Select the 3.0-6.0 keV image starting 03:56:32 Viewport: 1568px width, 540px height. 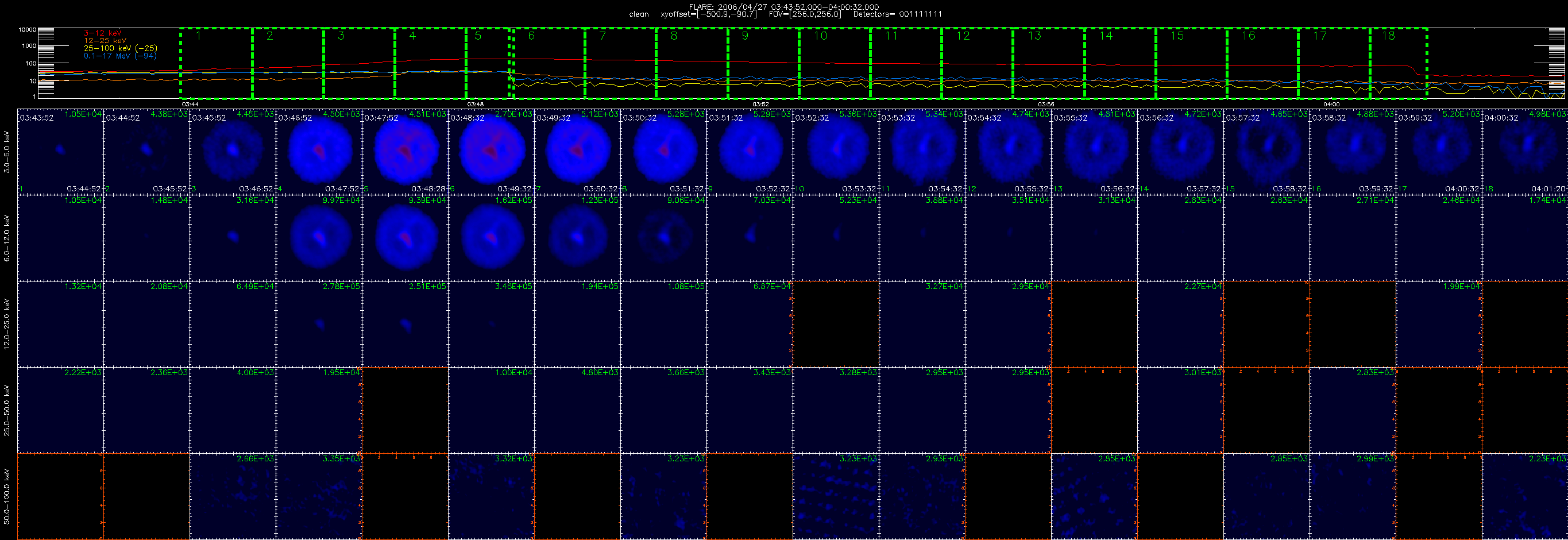(1181, 152)
